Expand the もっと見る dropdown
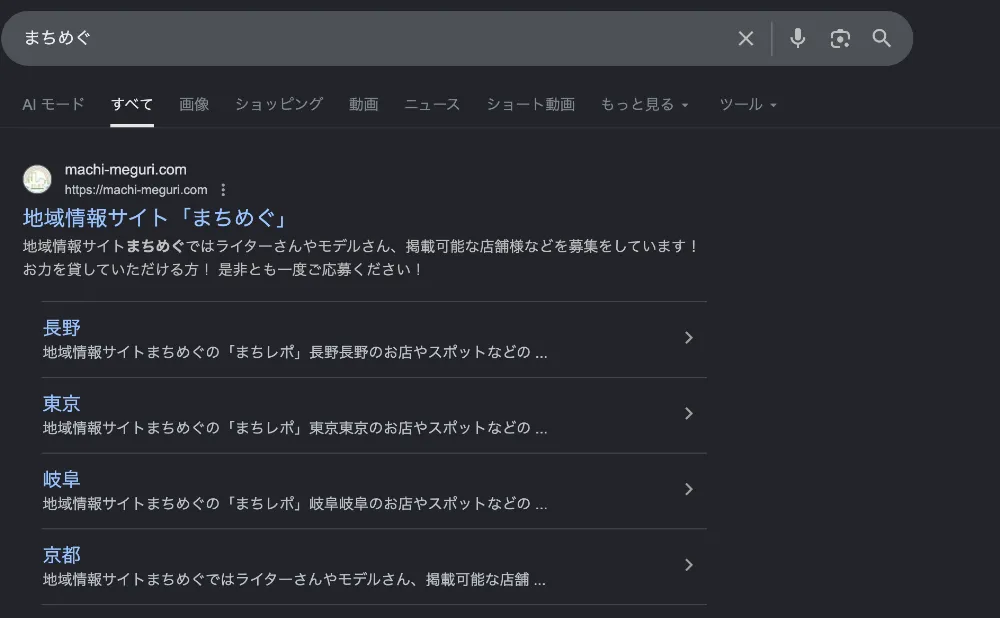The height and width of the screenshot is (618, 1000). [x=645, y=104]
